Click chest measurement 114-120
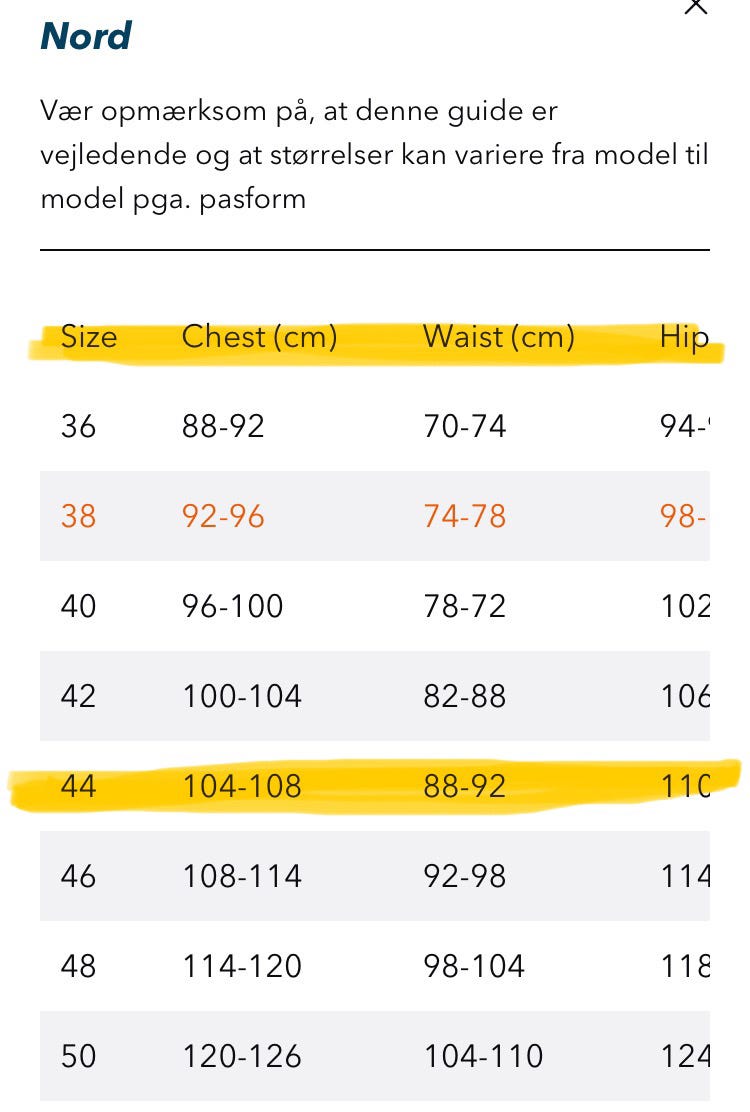The width and height of the screenshot is (750, 1112). pyautogui.click(x=241, y=966)
